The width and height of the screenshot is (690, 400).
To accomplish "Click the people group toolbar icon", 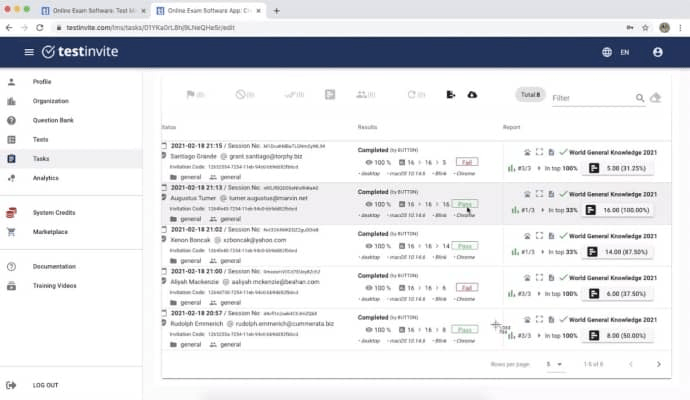I will pyautogui.click(x=361, y=95).
